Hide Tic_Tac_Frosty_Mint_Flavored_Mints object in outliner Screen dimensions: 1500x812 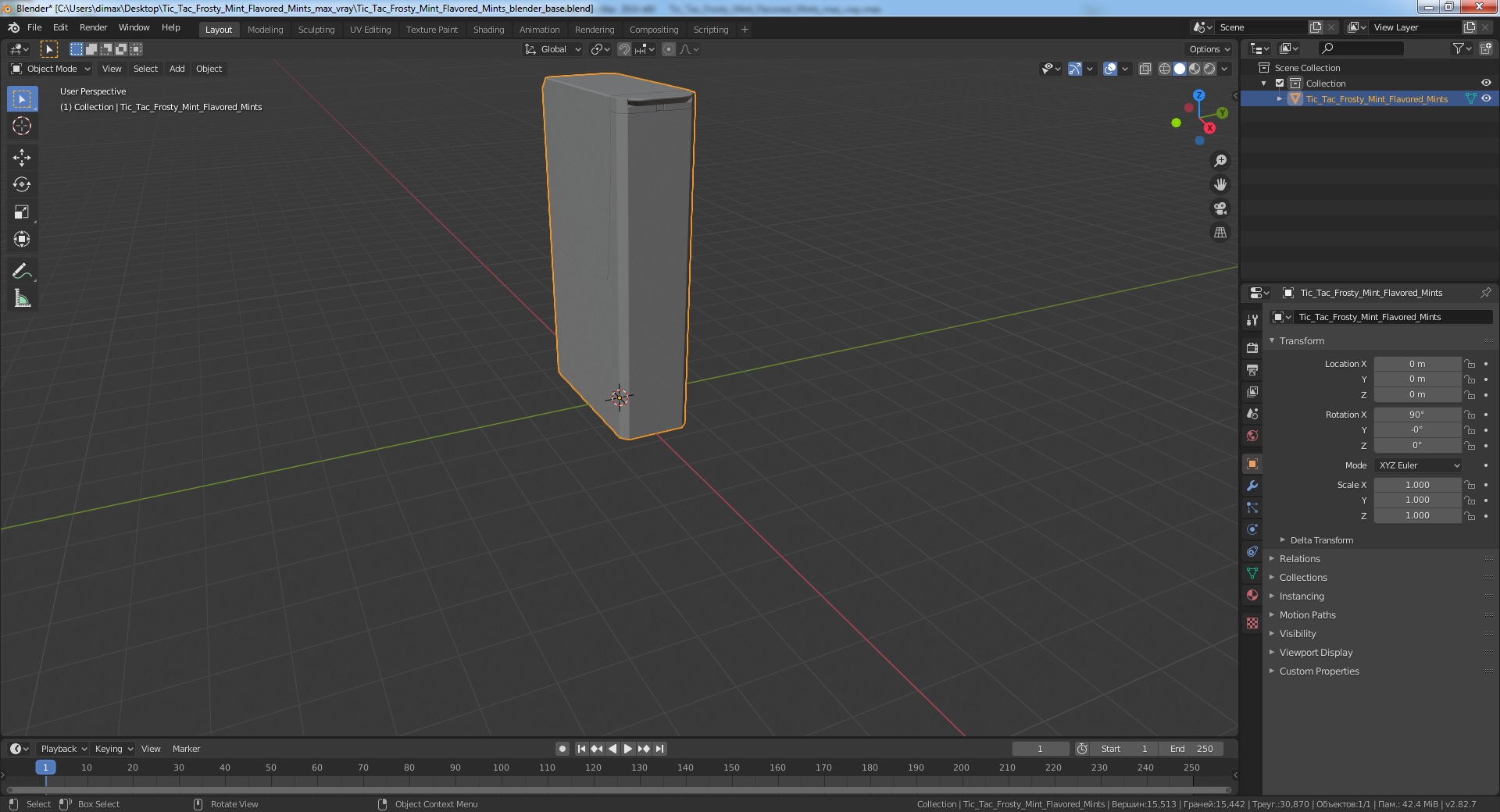pyautogui.click(x=1486, y=99)
